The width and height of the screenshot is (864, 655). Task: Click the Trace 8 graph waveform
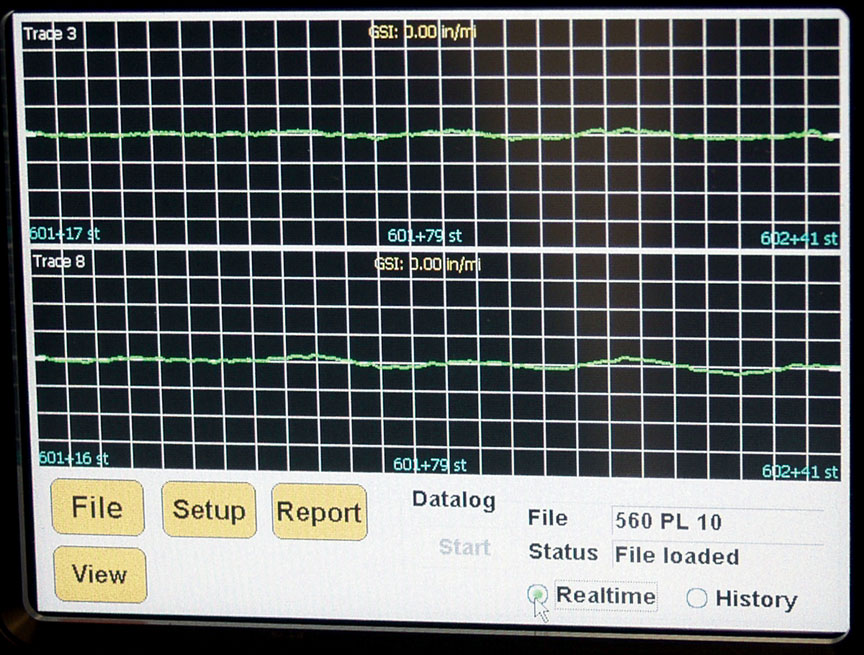438,364
